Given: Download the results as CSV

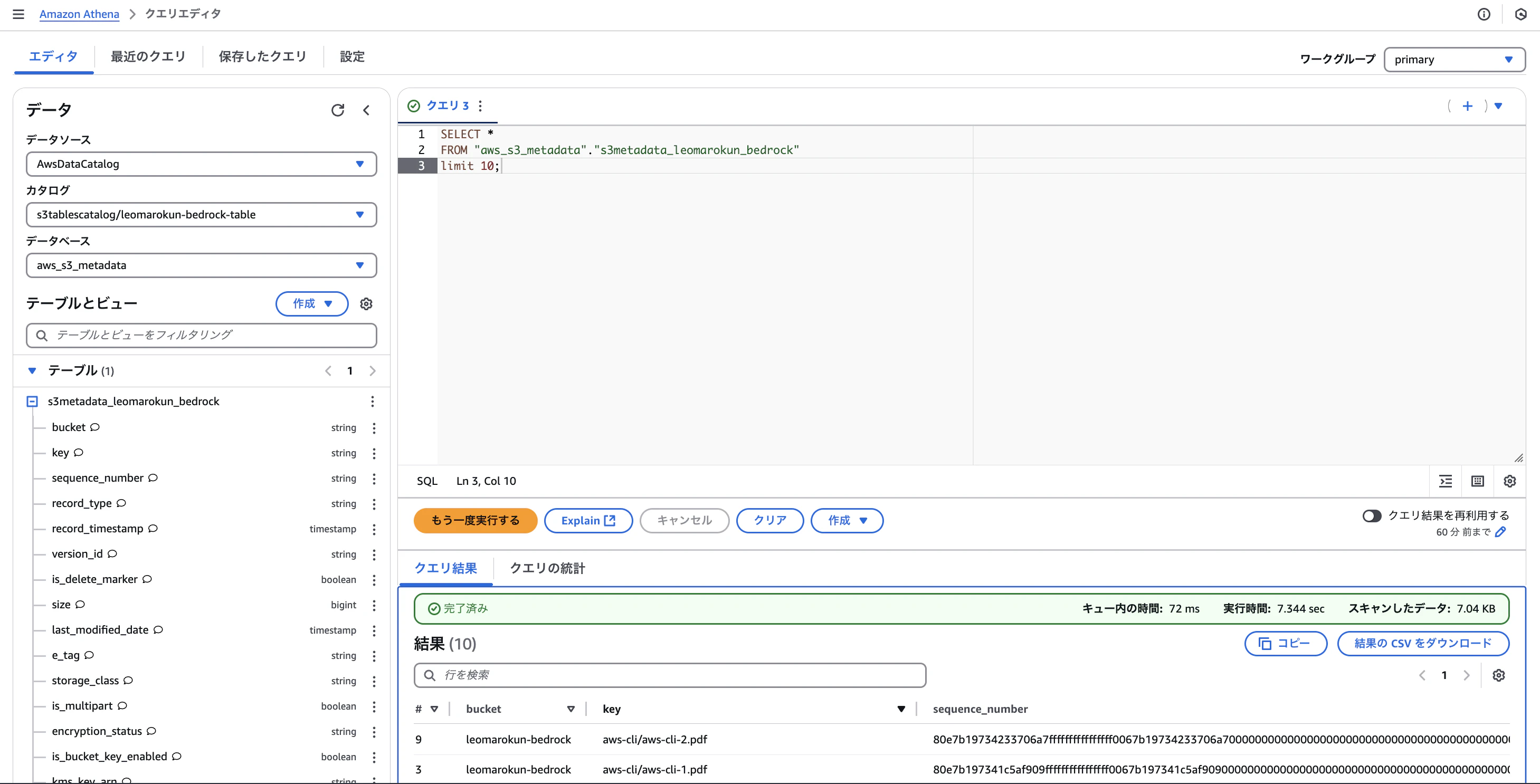Looking at the screenshot, I should click(1423, 644).
